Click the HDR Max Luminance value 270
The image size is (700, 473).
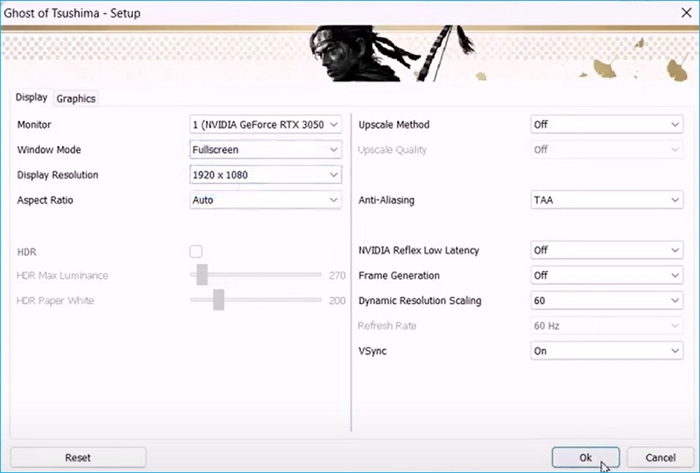[337, 275]
